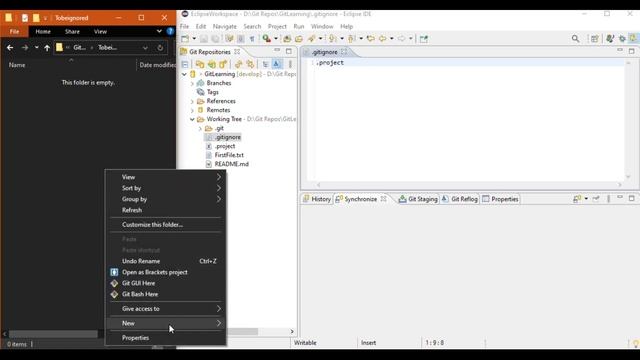Select README.md in Working Tree
Screen dimensions: 640x360
pyautogui.click(x=231, y=164)
